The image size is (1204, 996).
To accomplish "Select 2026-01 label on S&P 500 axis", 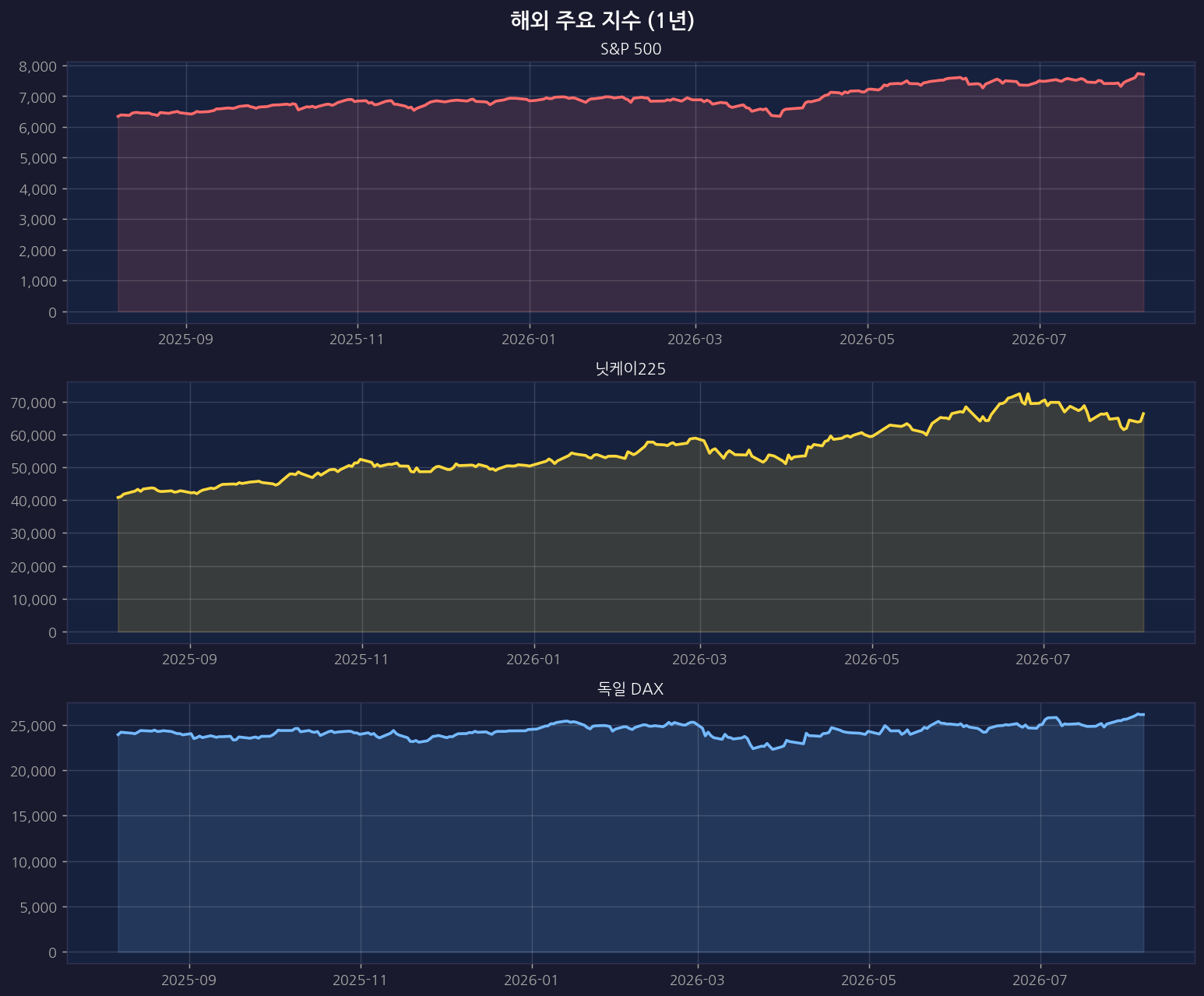I will [530, 340].
